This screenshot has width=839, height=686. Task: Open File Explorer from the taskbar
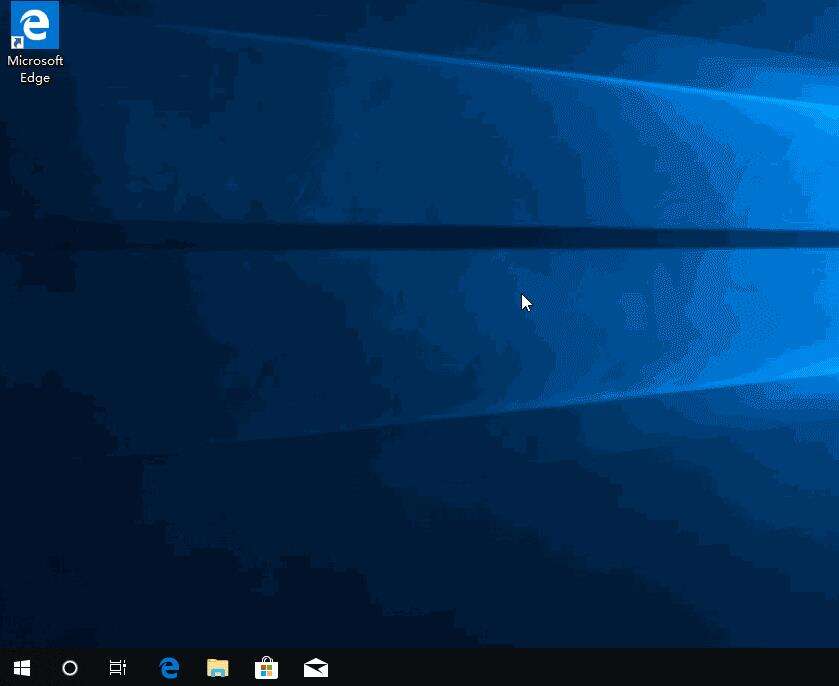pyautogui.click(x=218, y=668)
